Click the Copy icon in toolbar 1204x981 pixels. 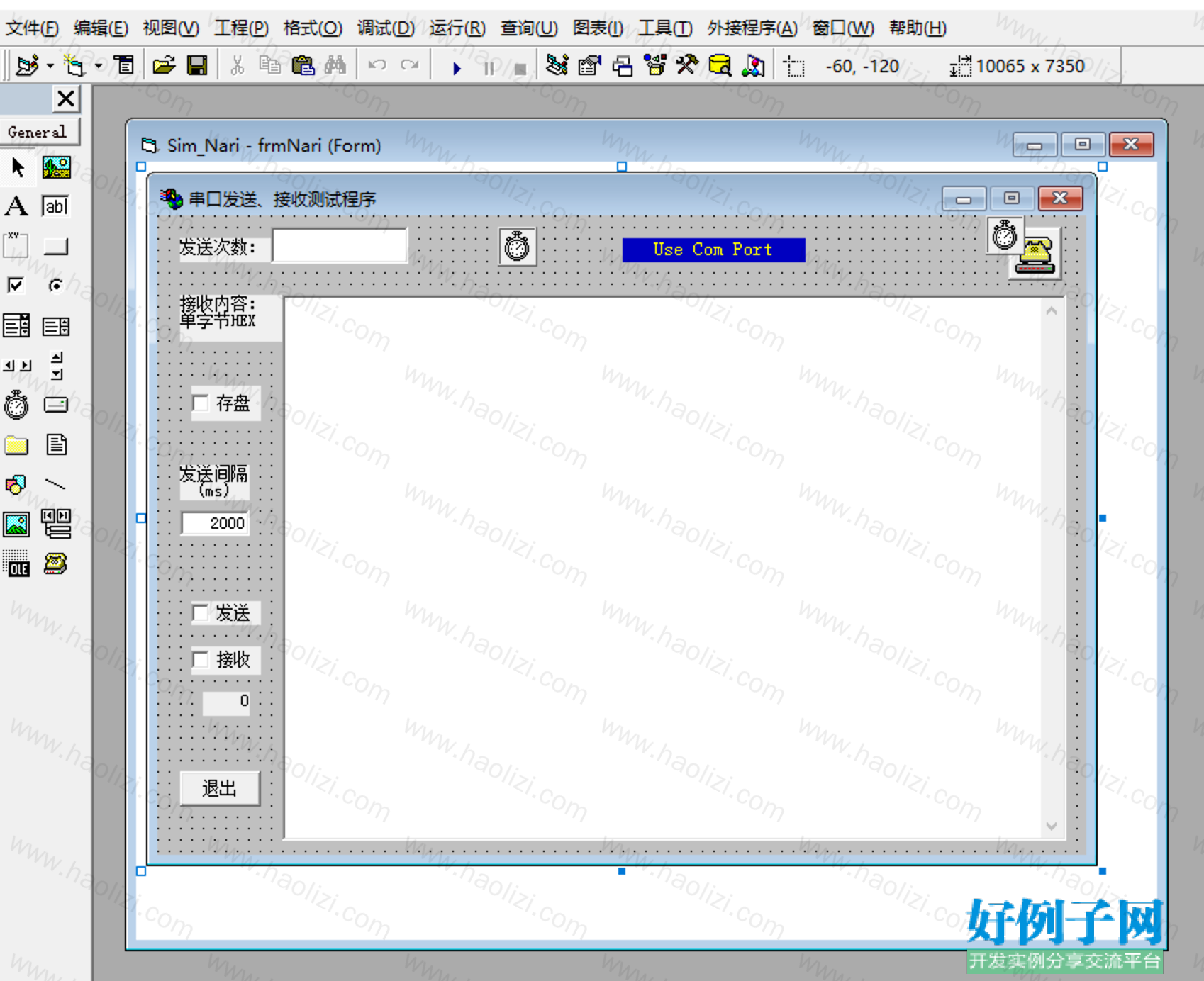pyautogui.click(x=269, y=66)
